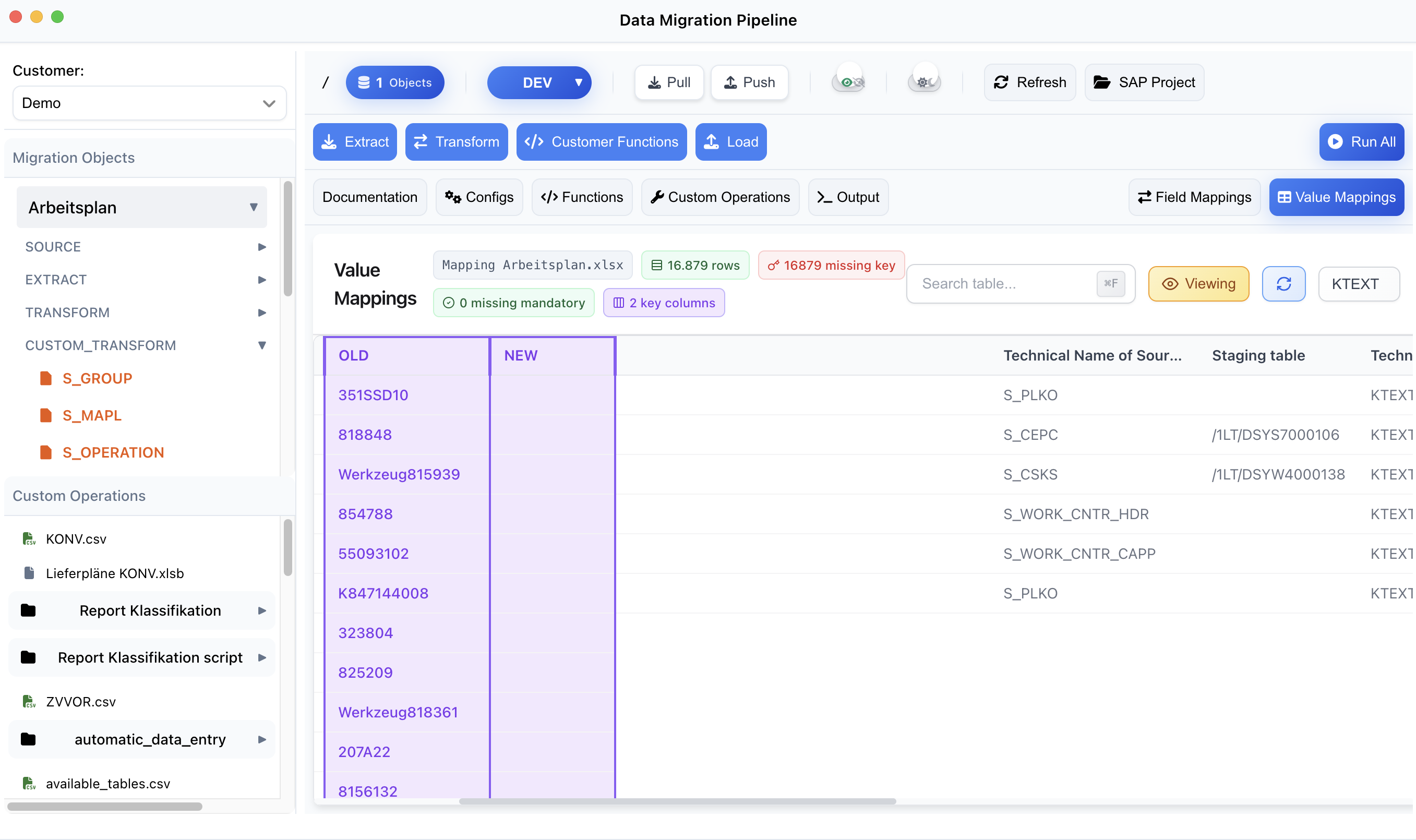Click the SAP Project folder button
1416x840 pixels.
coord(1144,82)
